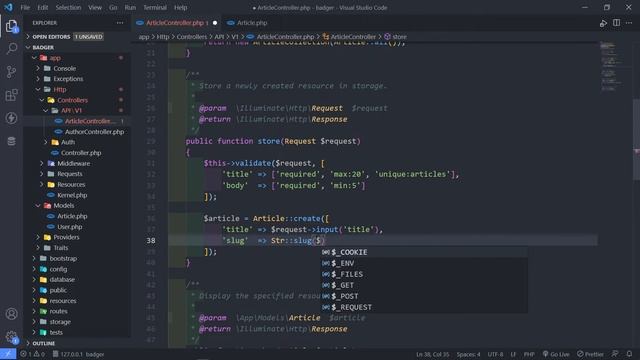Open the database view in activity bar
This screenshot has height=360, width=640.
point(11,141)
